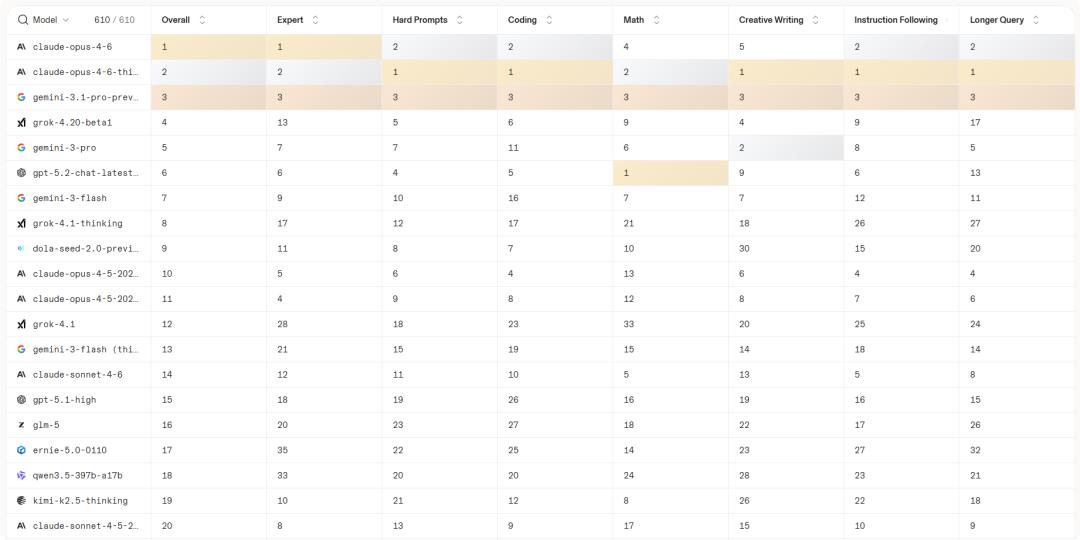Toggle sort arrows on the Expert column
This screenshot has width=1080, height=540.
[x=316, y=20]
